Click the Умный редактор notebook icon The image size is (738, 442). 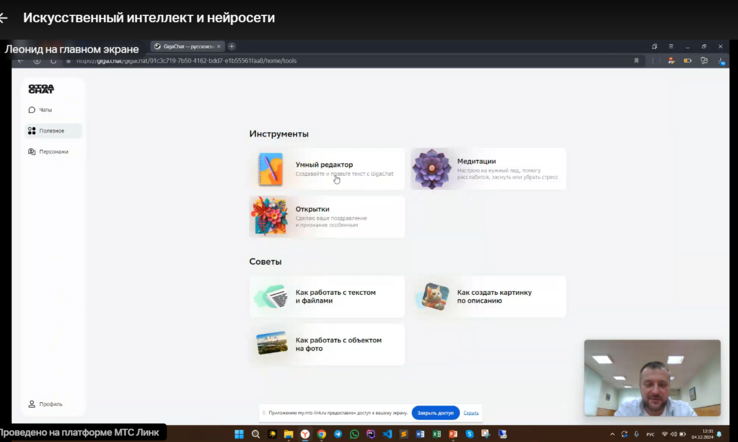(271, 169)
